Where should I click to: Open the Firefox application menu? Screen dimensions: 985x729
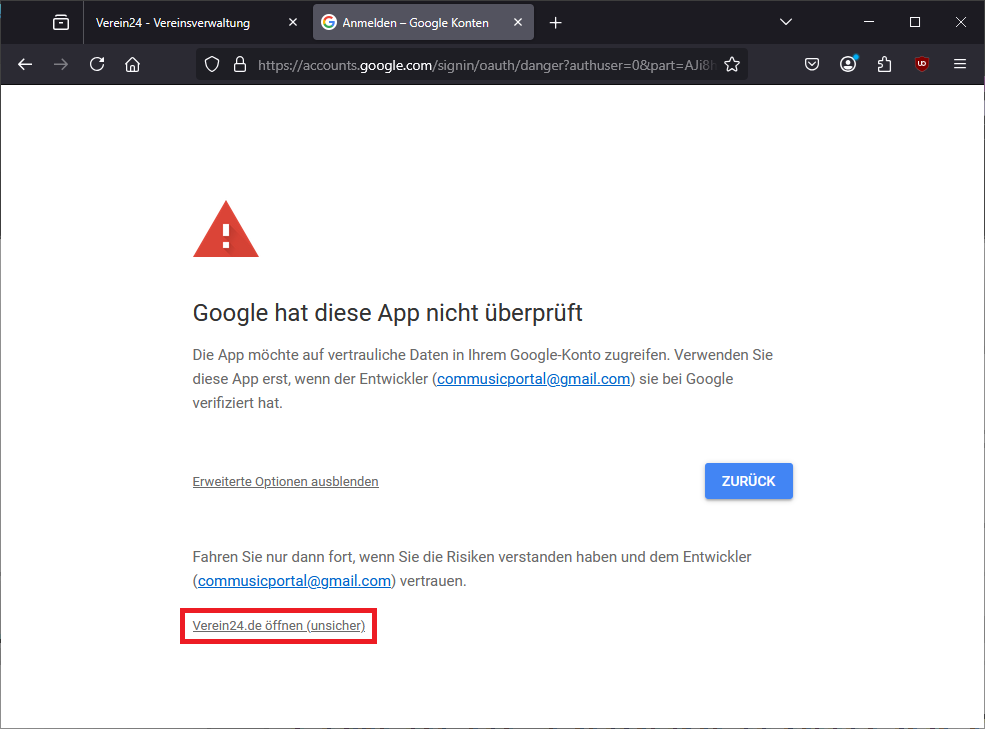960,64
